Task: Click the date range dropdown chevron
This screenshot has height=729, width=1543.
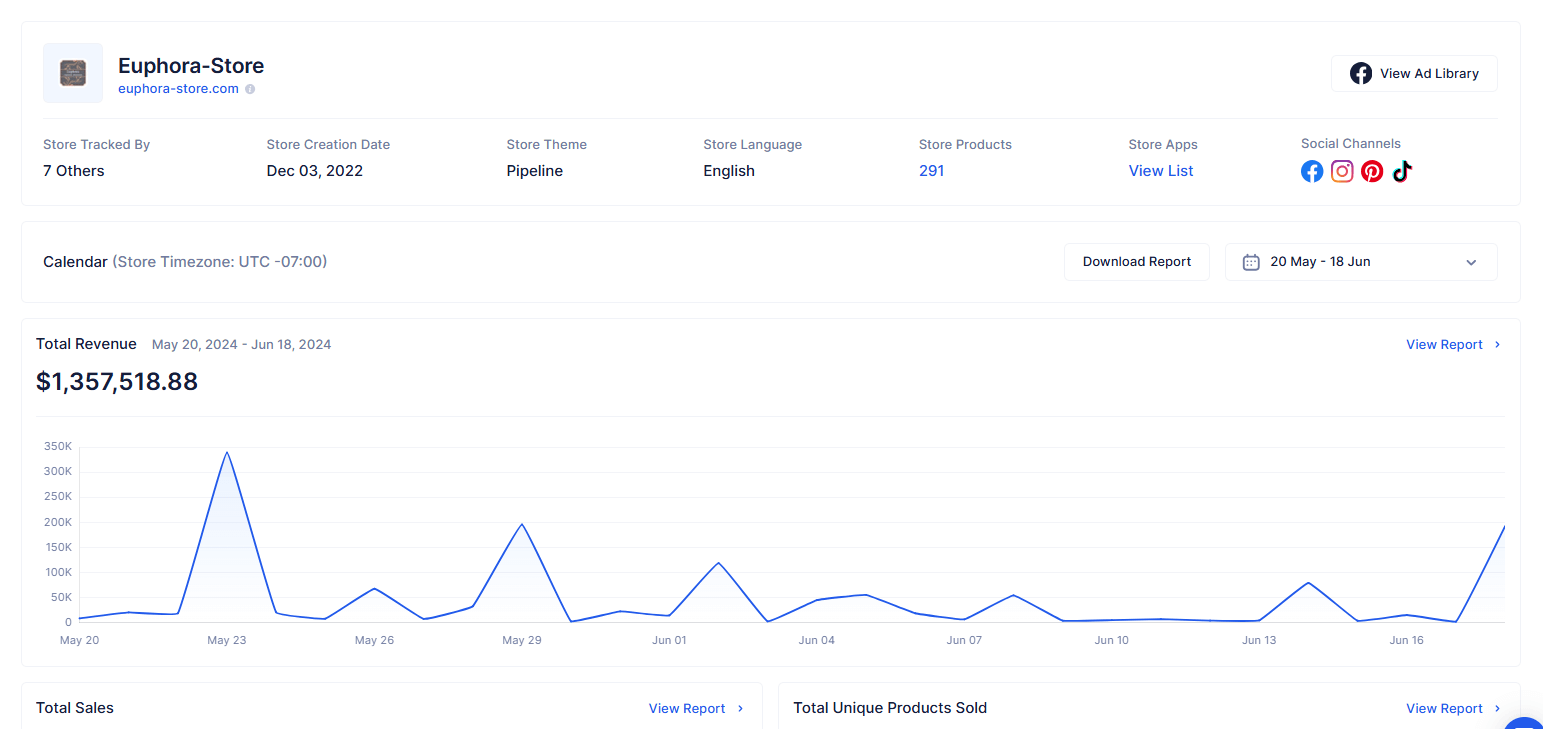Action: (x=1471, y=262)
